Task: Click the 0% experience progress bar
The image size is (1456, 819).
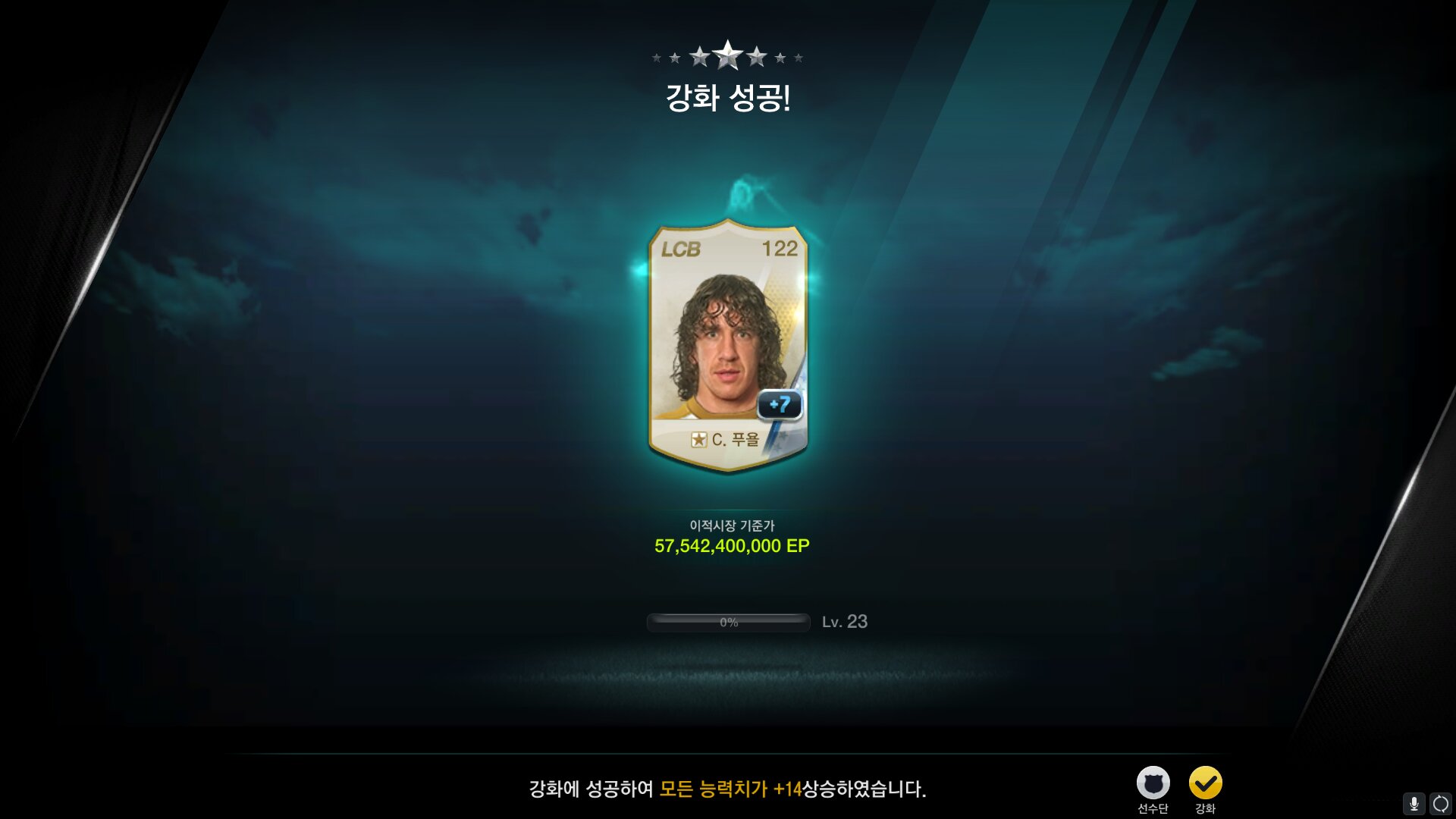Action: [x=729, y=622]
